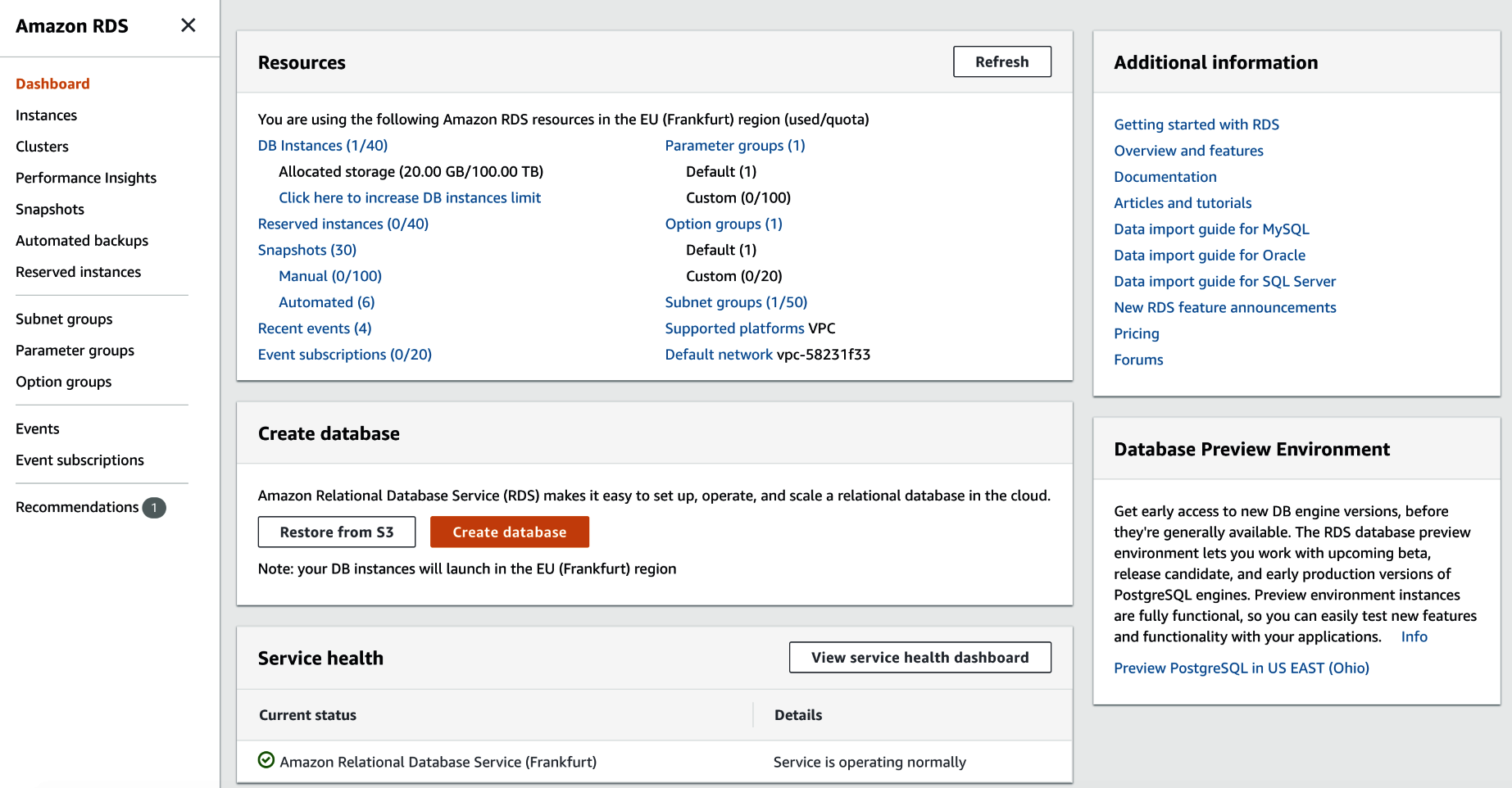This screenshot has width=1512, height=788.
Task: Click 'Custom (0/100)' under Parameter groups
Action: [x=738, y=197]
